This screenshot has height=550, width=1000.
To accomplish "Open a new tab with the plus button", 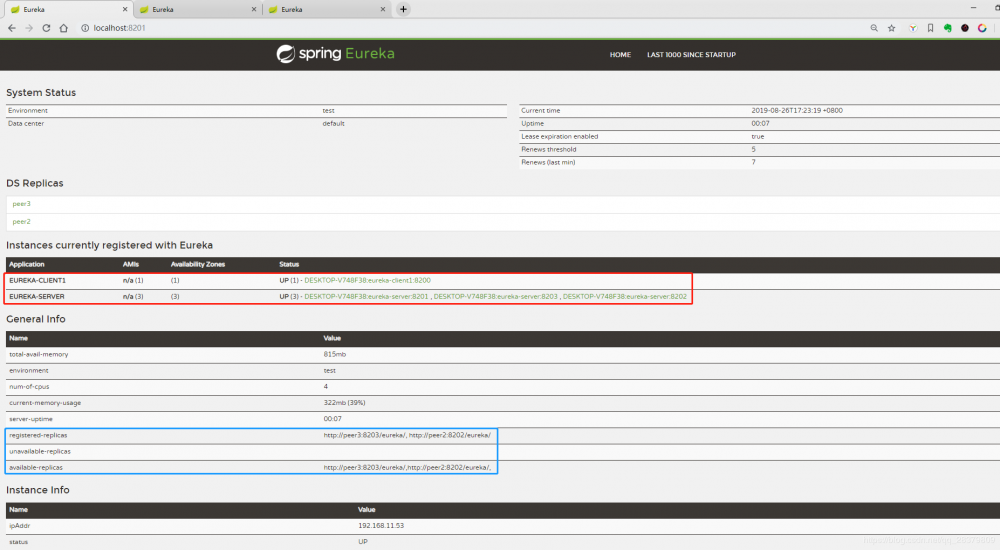I will 403,9.
